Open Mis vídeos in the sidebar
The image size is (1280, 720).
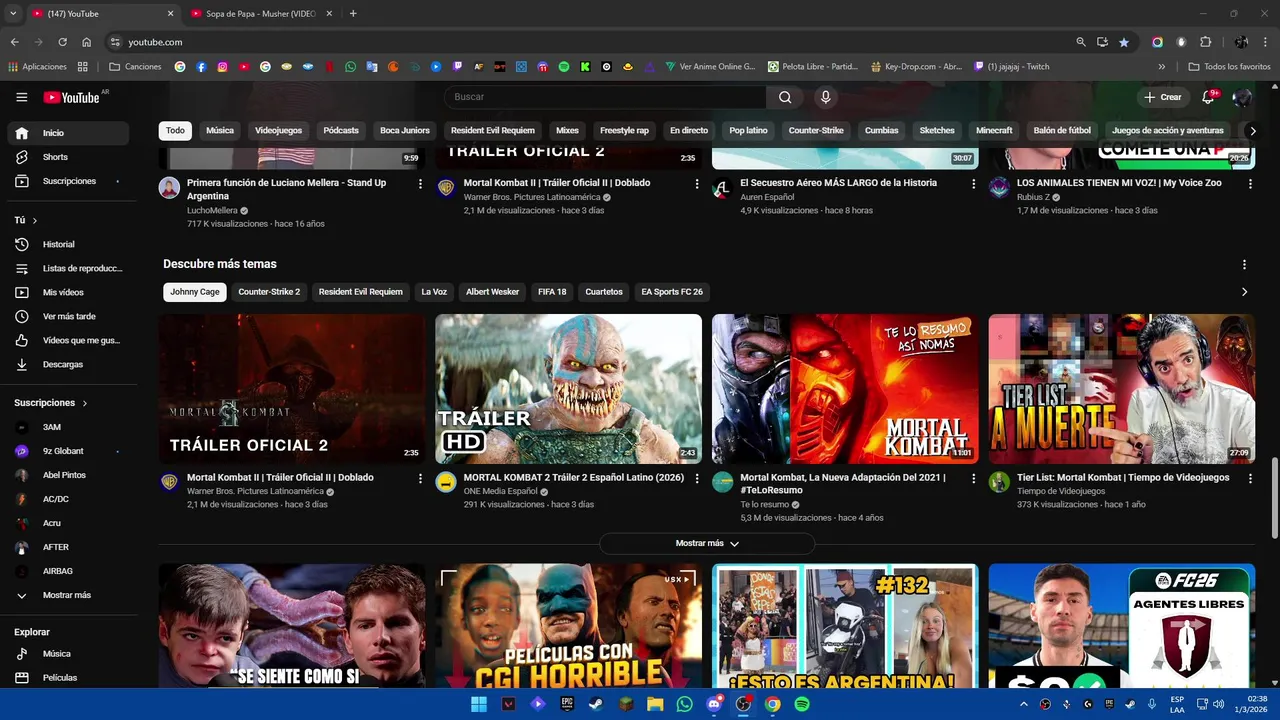[x=69, y=292]
